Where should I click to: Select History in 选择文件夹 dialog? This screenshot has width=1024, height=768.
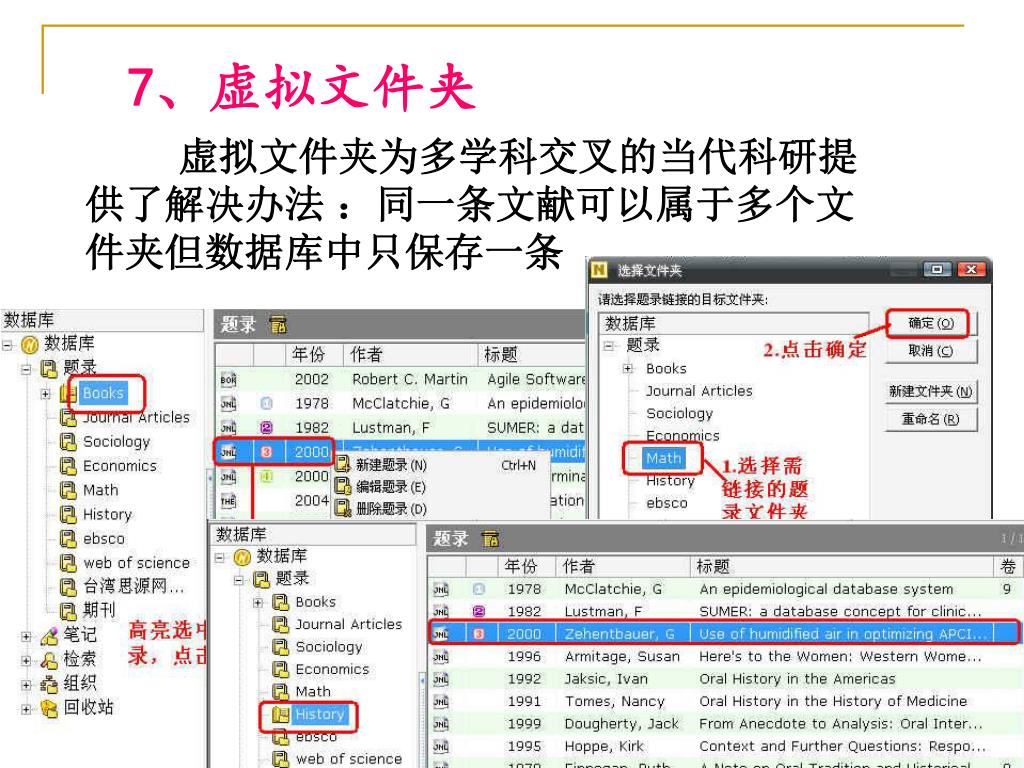click(x=670, y=481)
